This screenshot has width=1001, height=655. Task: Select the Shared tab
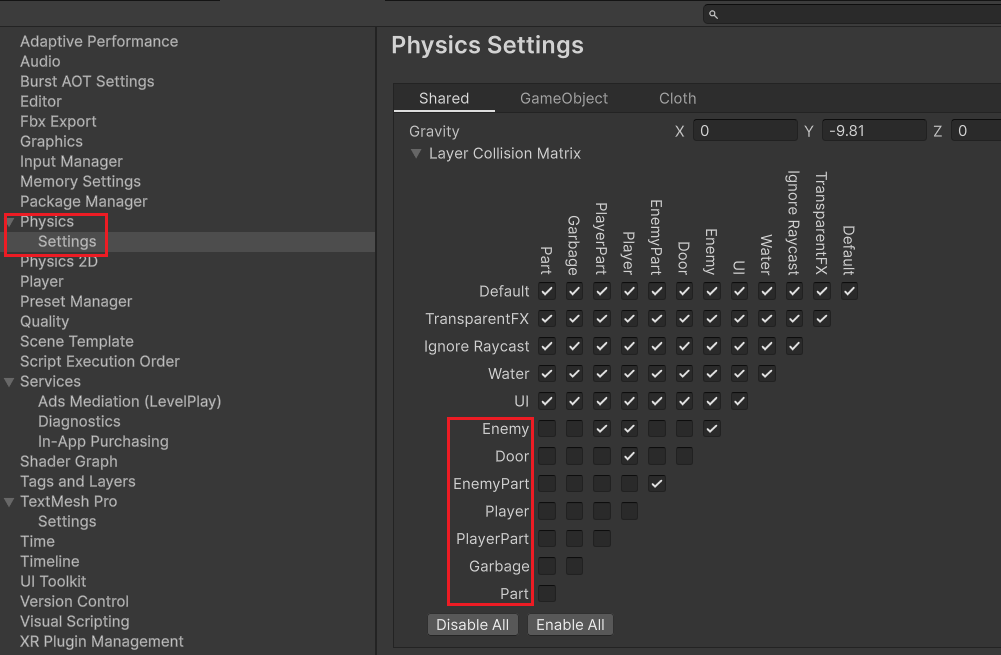(x=444, y=98)
